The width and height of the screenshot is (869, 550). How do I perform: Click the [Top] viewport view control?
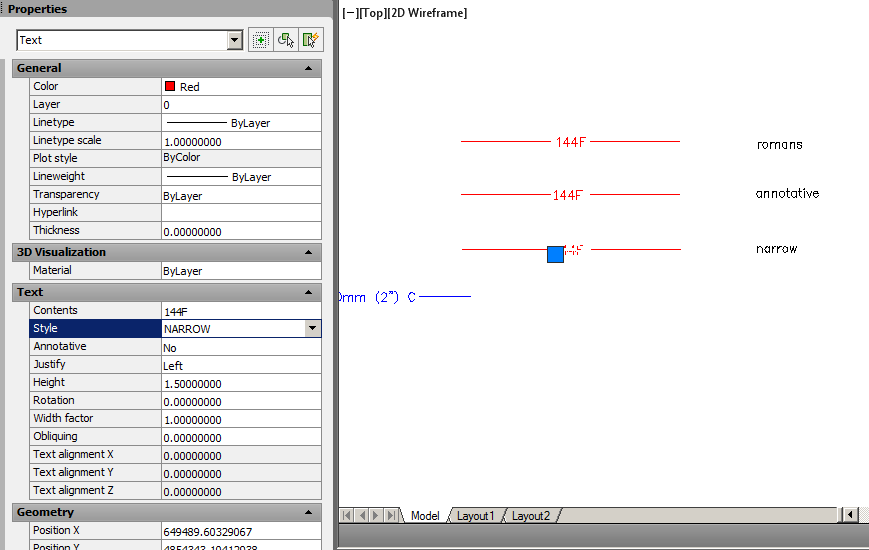pyautogui.click(x=373, y=13)
